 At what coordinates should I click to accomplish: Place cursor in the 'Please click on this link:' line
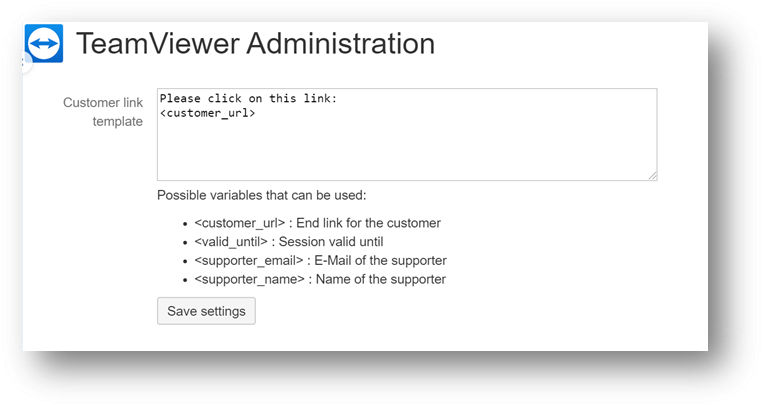click(248, 98)
